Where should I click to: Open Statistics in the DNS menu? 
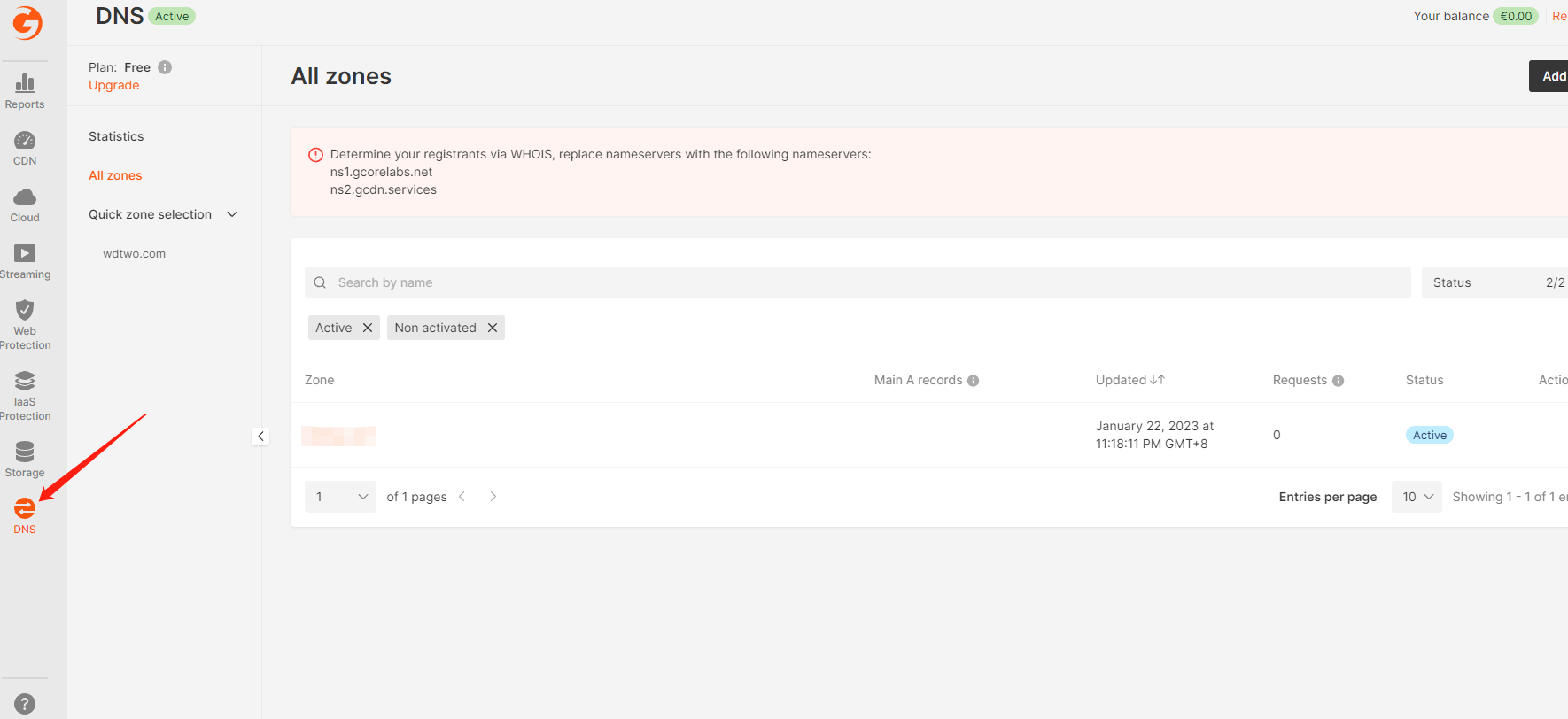(x=116, y=136)
